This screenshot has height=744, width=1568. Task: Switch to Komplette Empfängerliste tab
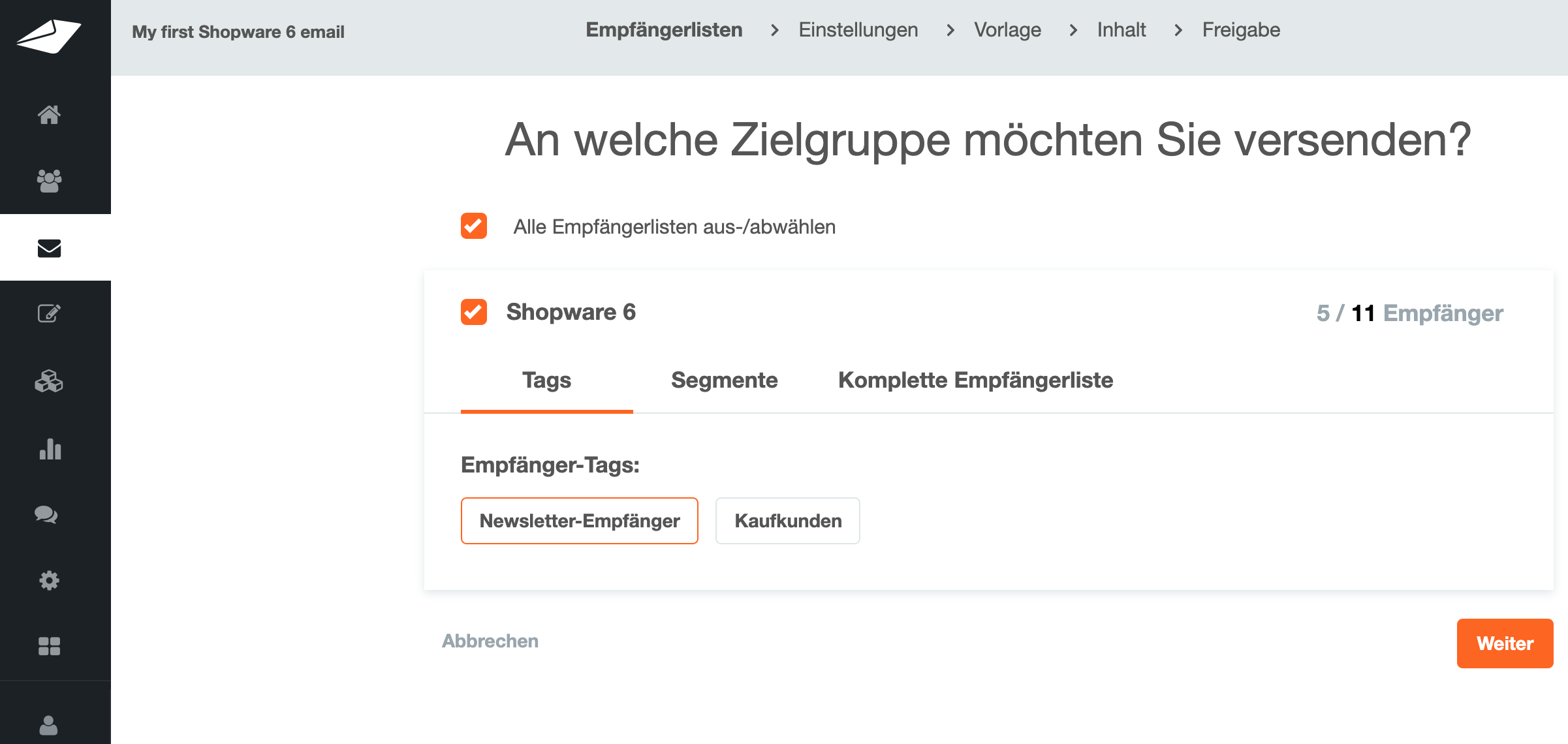975,380
